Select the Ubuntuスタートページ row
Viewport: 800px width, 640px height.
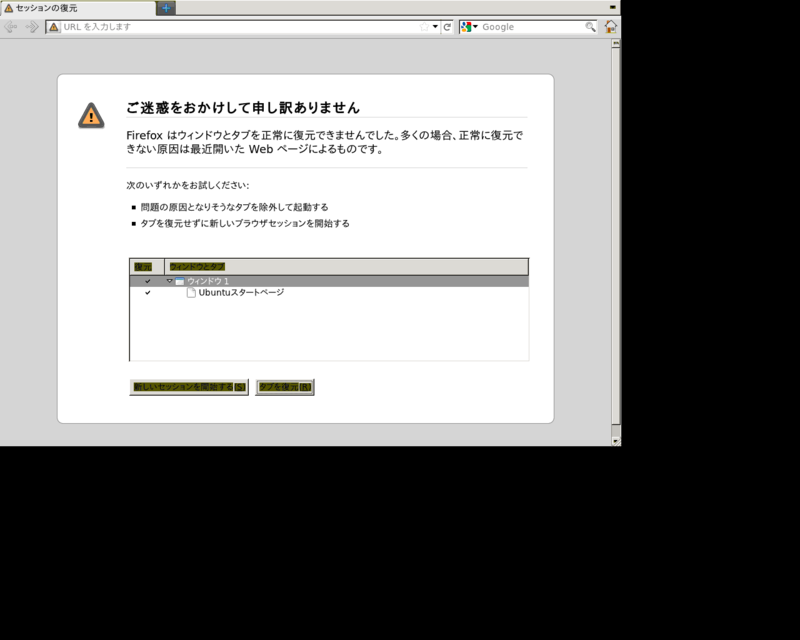pyautogui.click(x=329, y=292)
